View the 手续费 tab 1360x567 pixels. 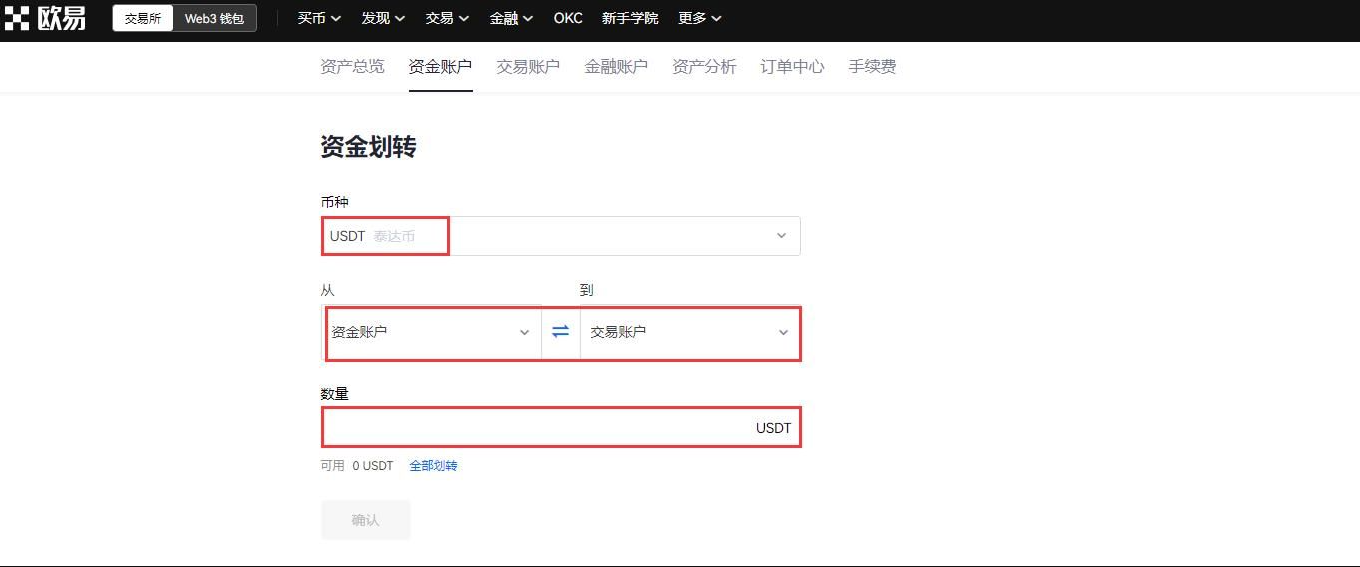pyautogui.click(x=872, y=67)
